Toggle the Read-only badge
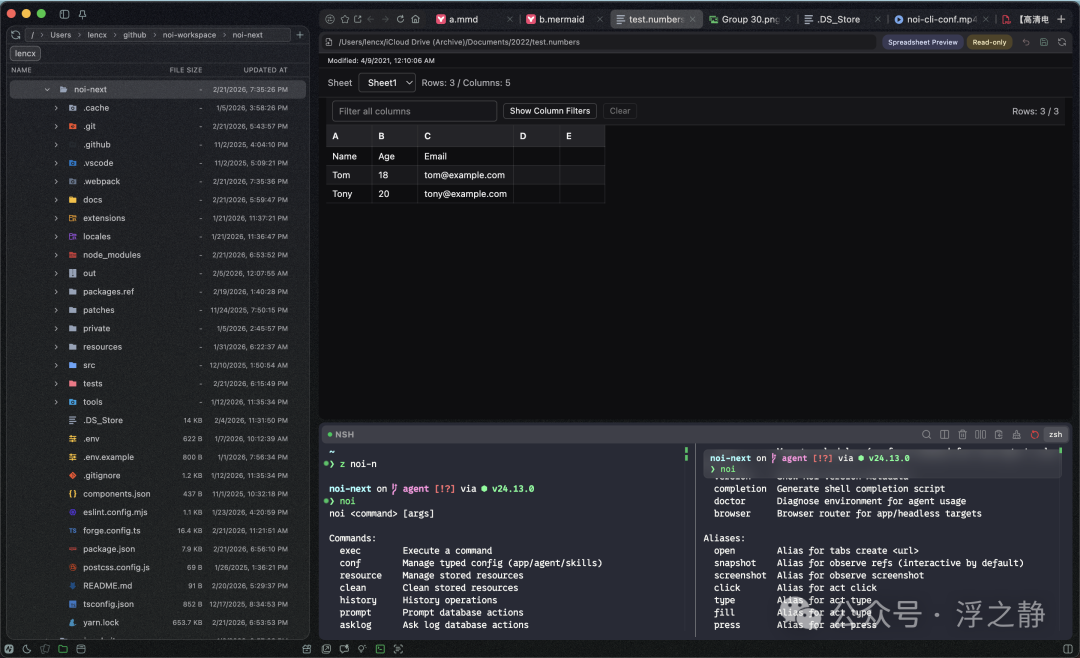 (989, 42)
